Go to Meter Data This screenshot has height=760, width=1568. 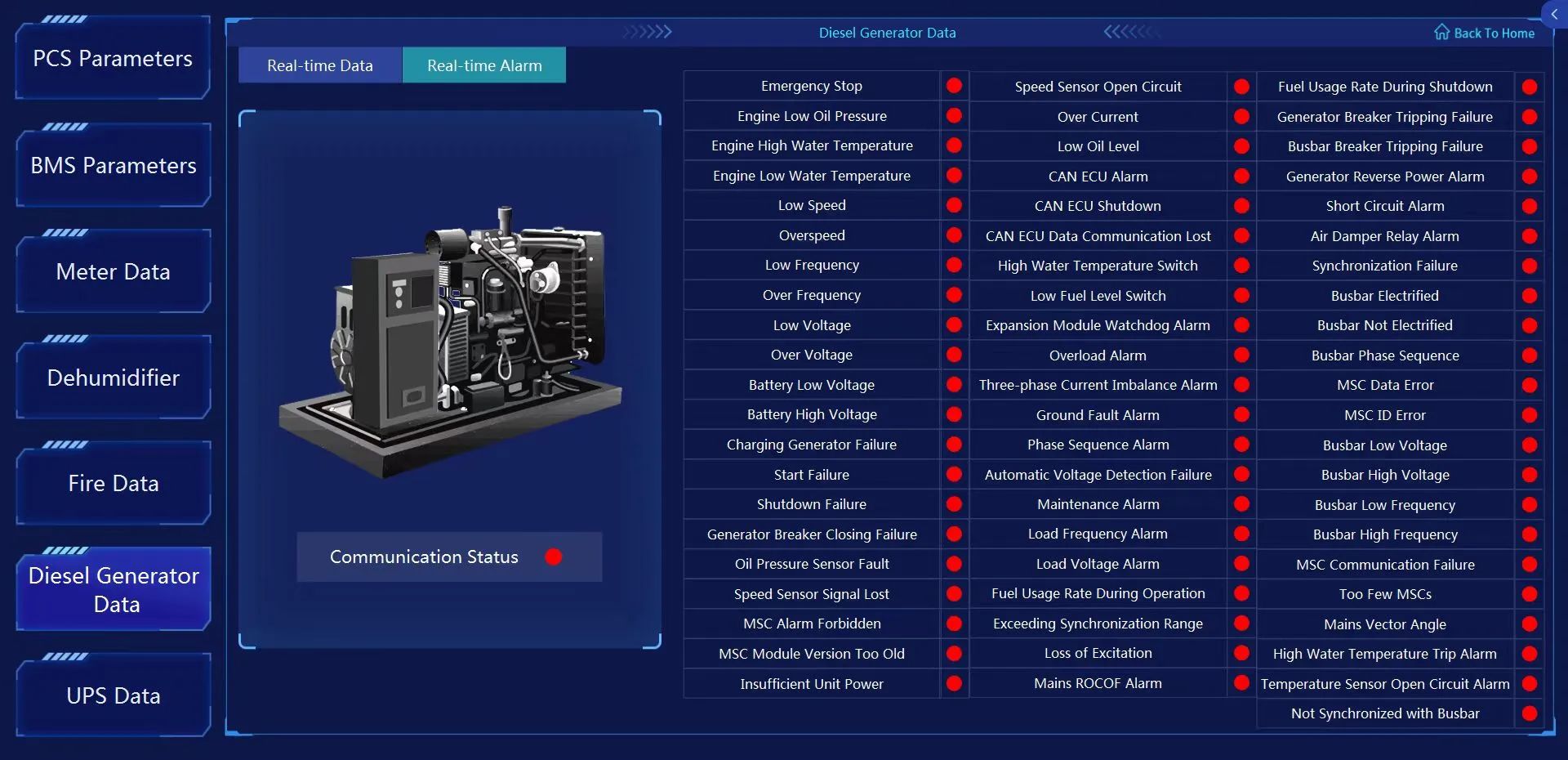coord(113,271)
